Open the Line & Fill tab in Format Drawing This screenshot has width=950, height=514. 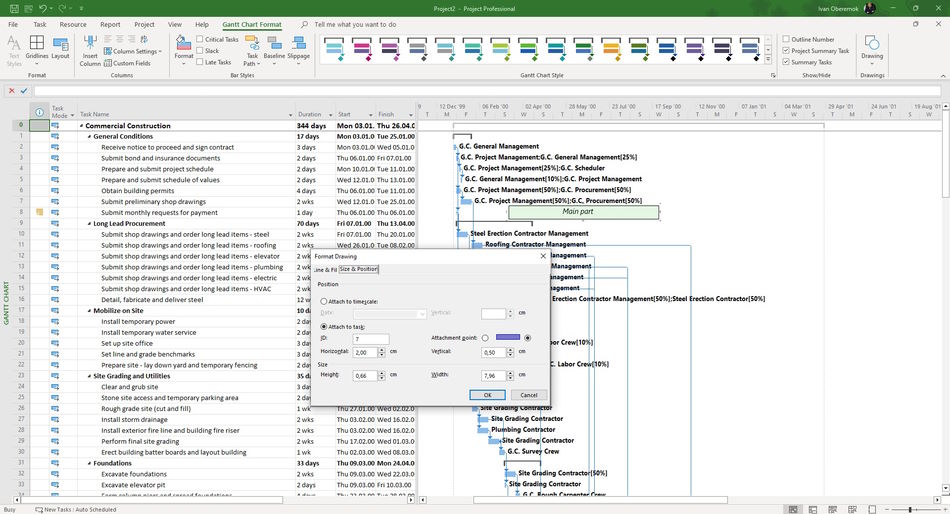point(325,270)
